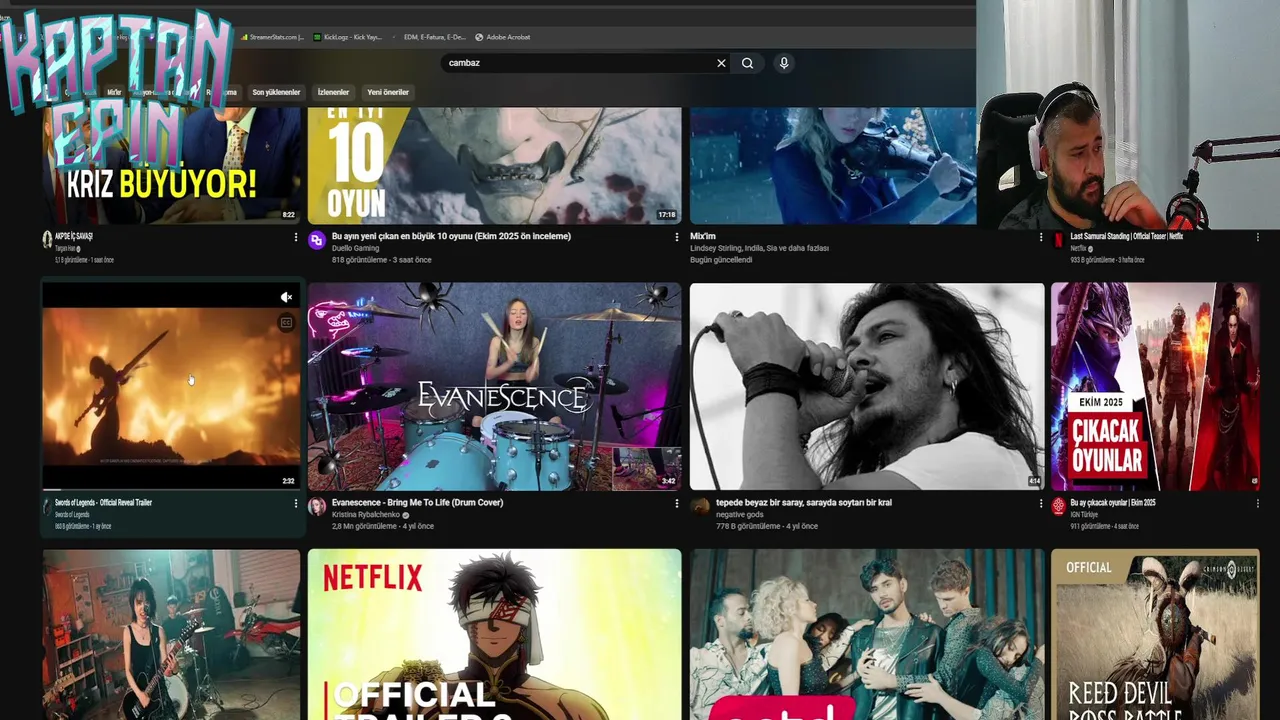This screenshot has width=1280, height=720.
Task: Open "AKP'DE İÇ SAVAŞ" video title
Action: pyautogui.click(x=74, y=237)
